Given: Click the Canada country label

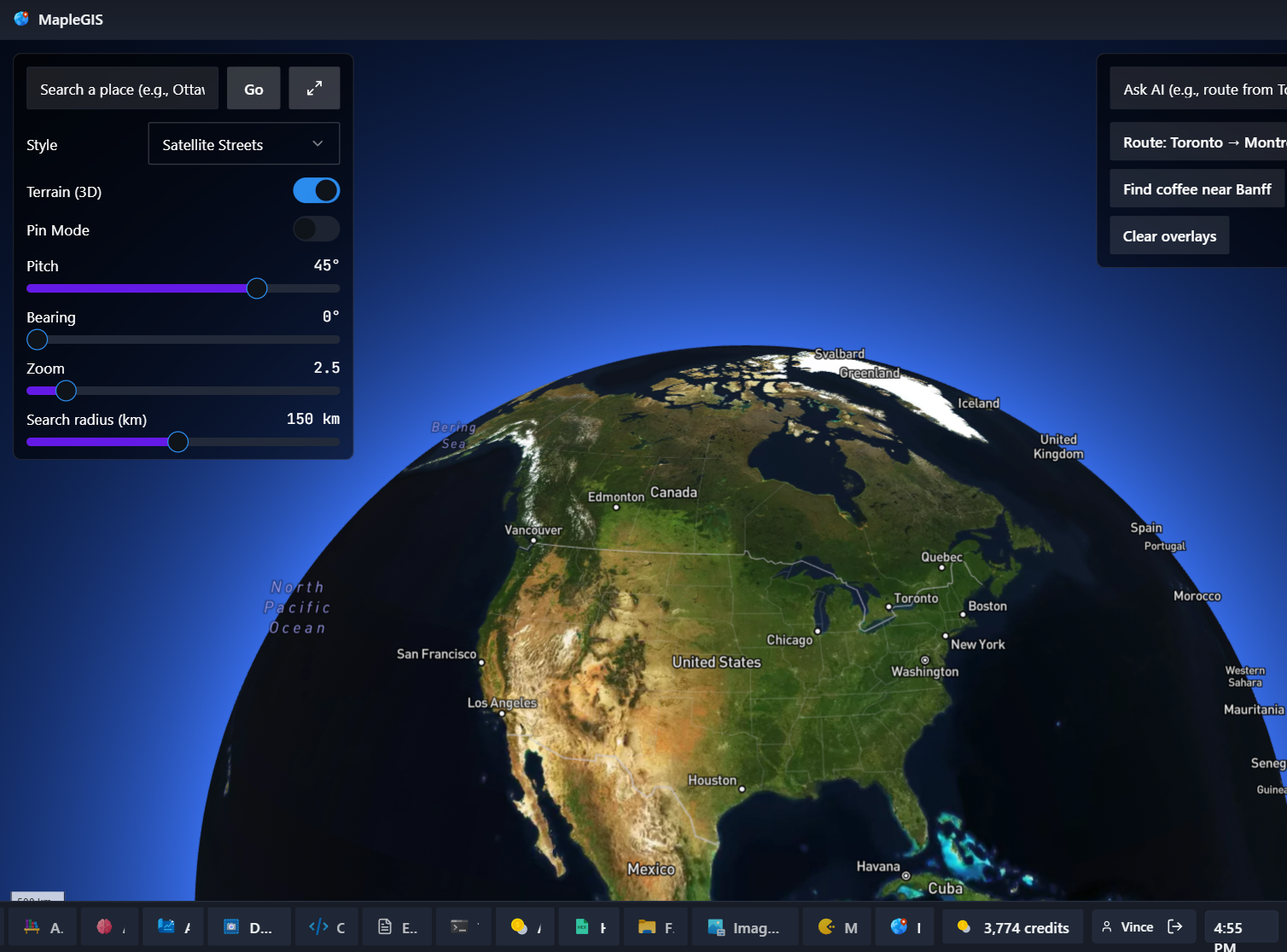Looking at the screenshot, I should (673, 492).
